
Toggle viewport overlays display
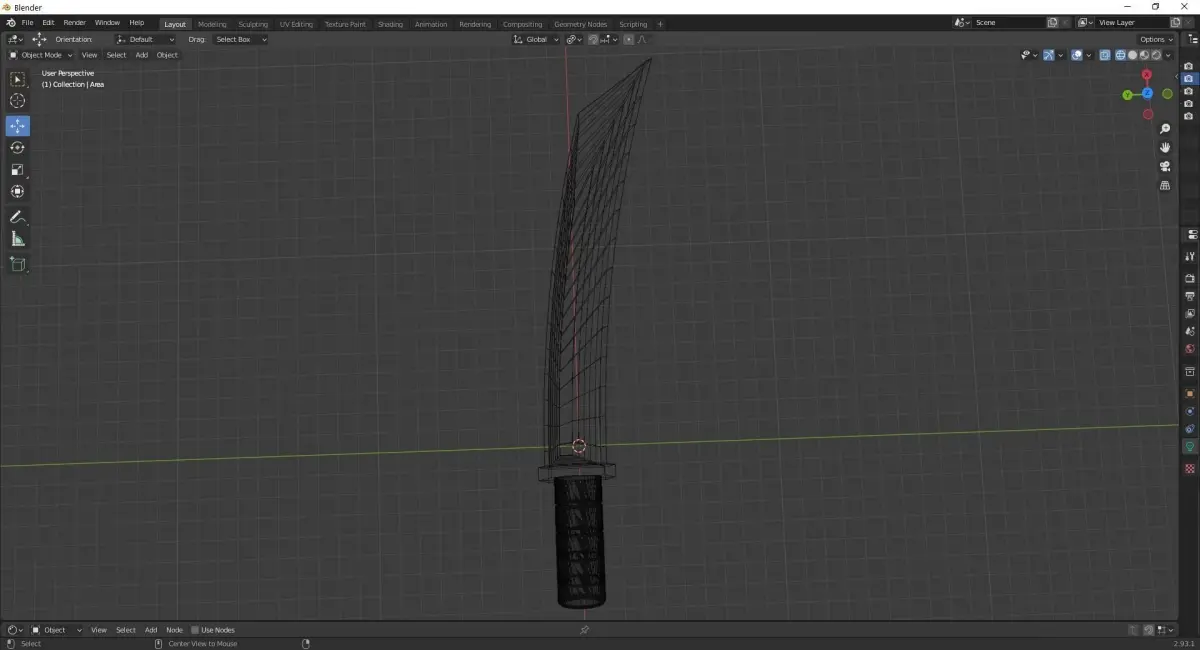point(1076,55)
